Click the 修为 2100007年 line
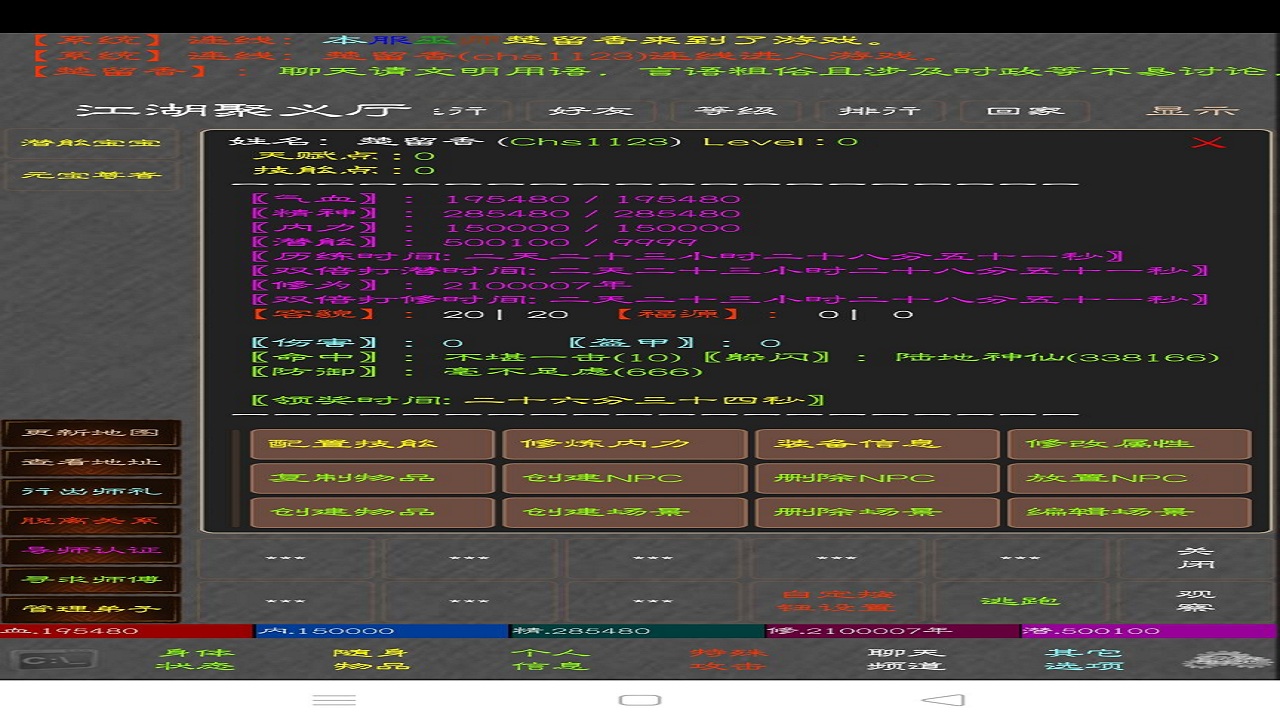 click(441, 285)
